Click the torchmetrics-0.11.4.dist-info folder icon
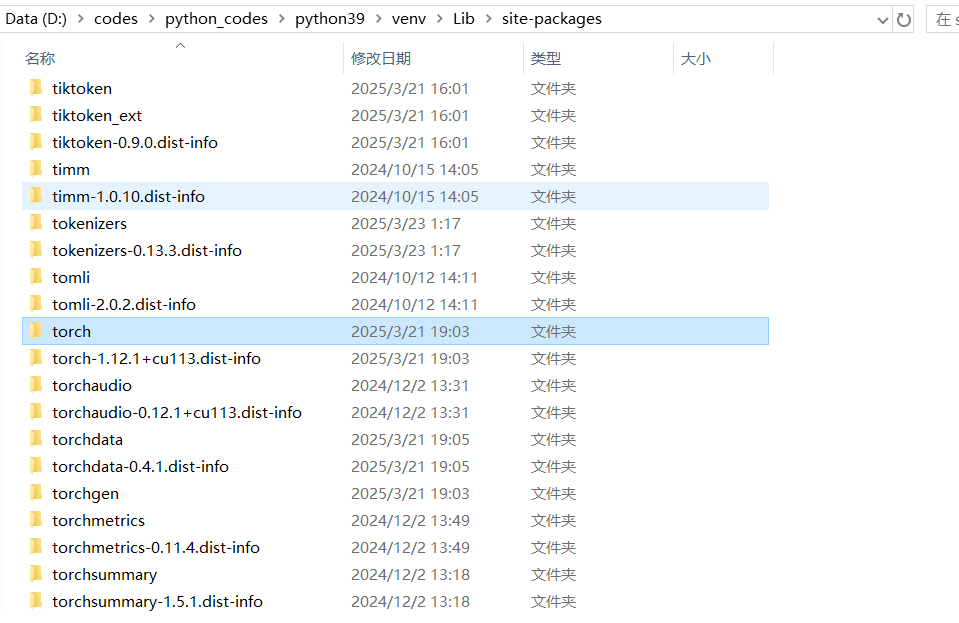Screen dimensions: 959x623 [36, 547]
